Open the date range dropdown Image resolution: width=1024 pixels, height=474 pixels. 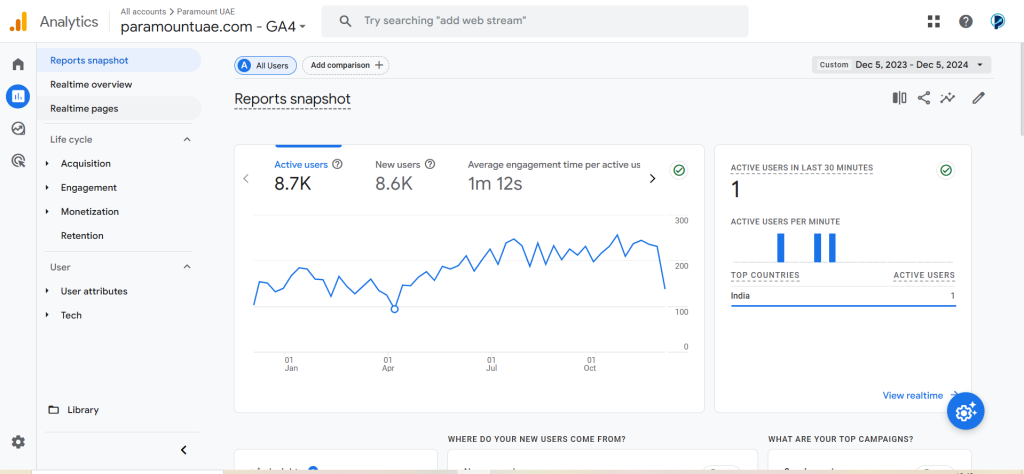901,65
